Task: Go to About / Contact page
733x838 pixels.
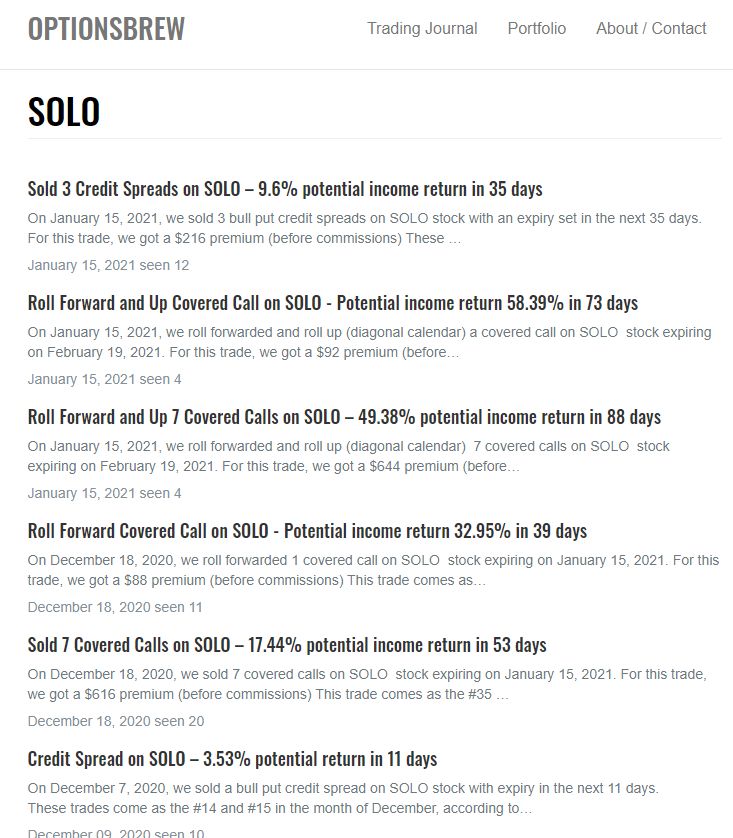Action: 651,28
